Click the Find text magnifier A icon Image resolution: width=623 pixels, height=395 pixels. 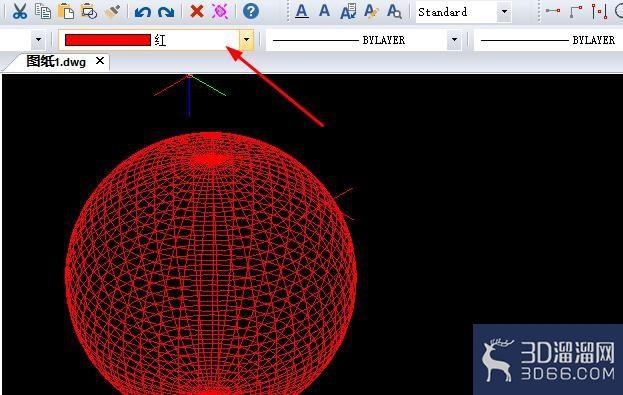(x=394, y=11)
